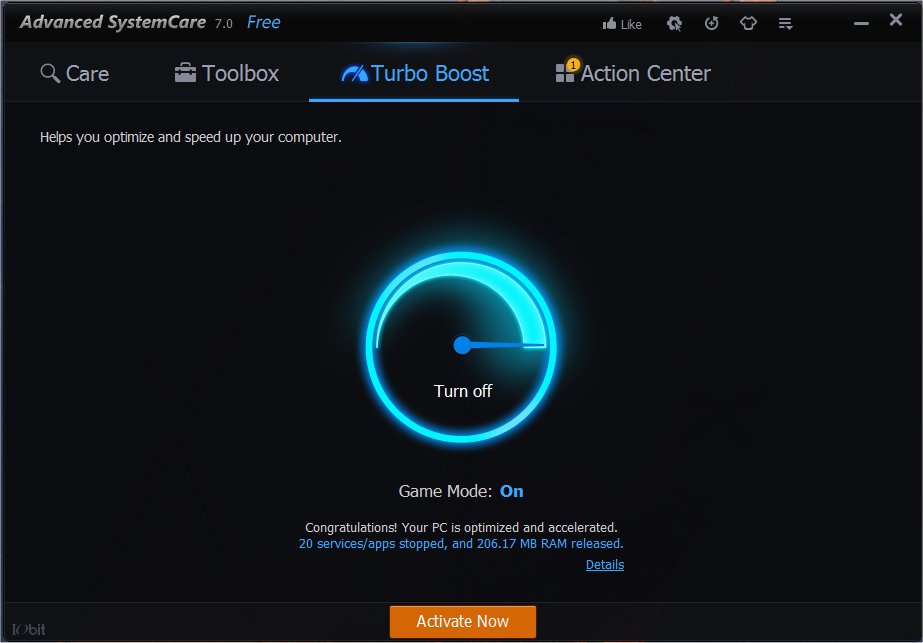Close the Advanced SystemCare window
The image size is (923, 643).
(x=896, y=20)
